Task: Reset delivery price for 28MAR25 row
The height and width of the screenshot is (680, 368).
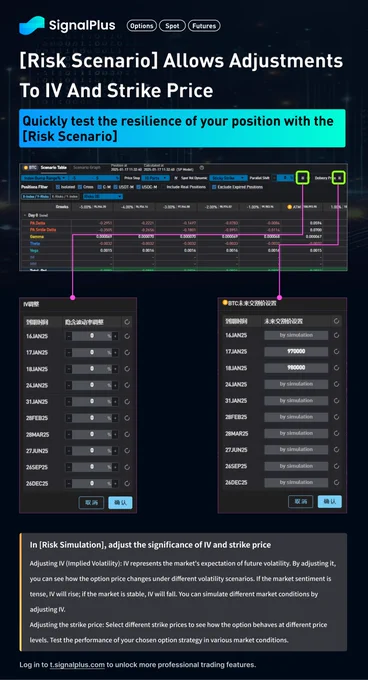Action: click(337, 433)
